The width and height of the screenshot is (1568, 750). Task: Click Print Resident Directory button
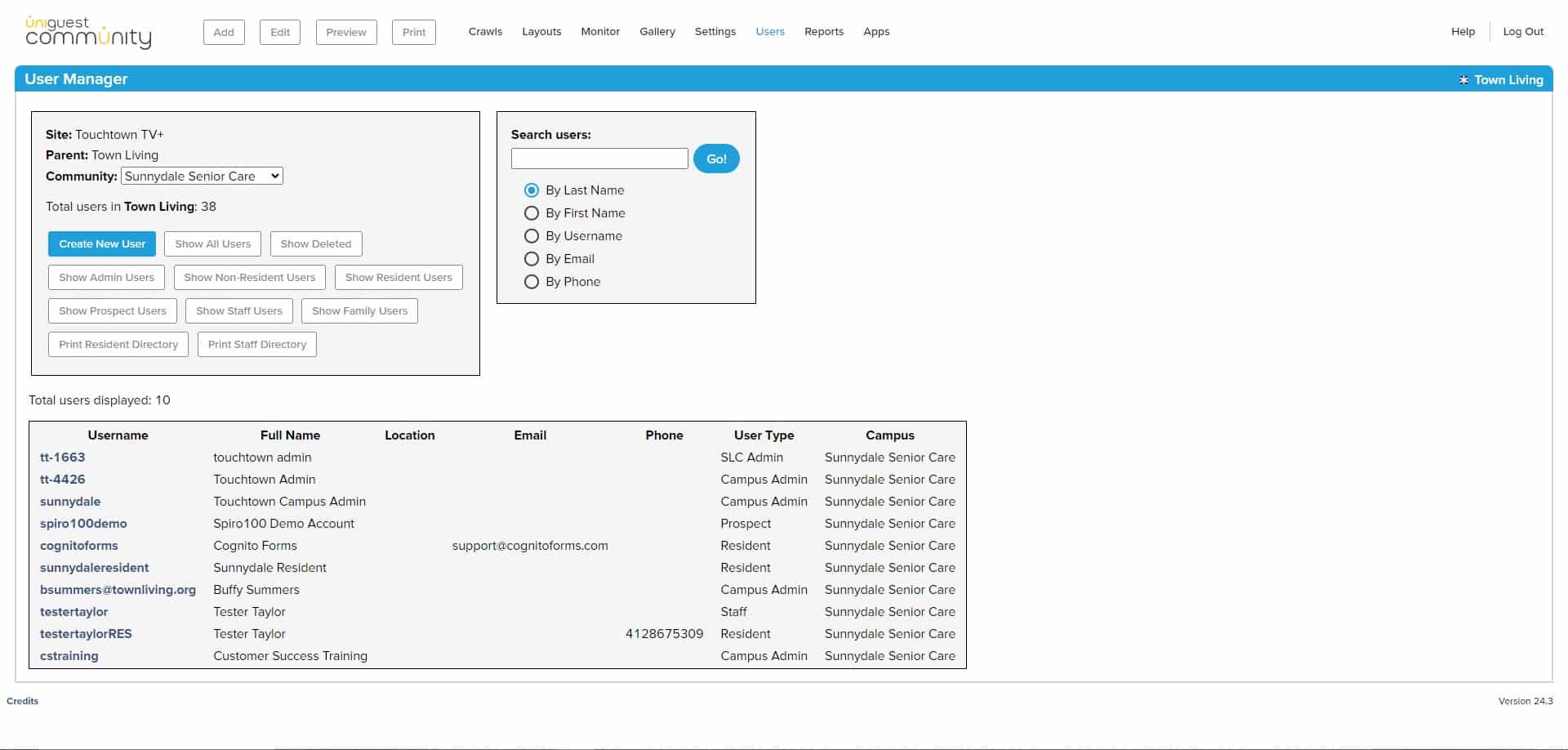pyautogui.click(x=118, y=344)
